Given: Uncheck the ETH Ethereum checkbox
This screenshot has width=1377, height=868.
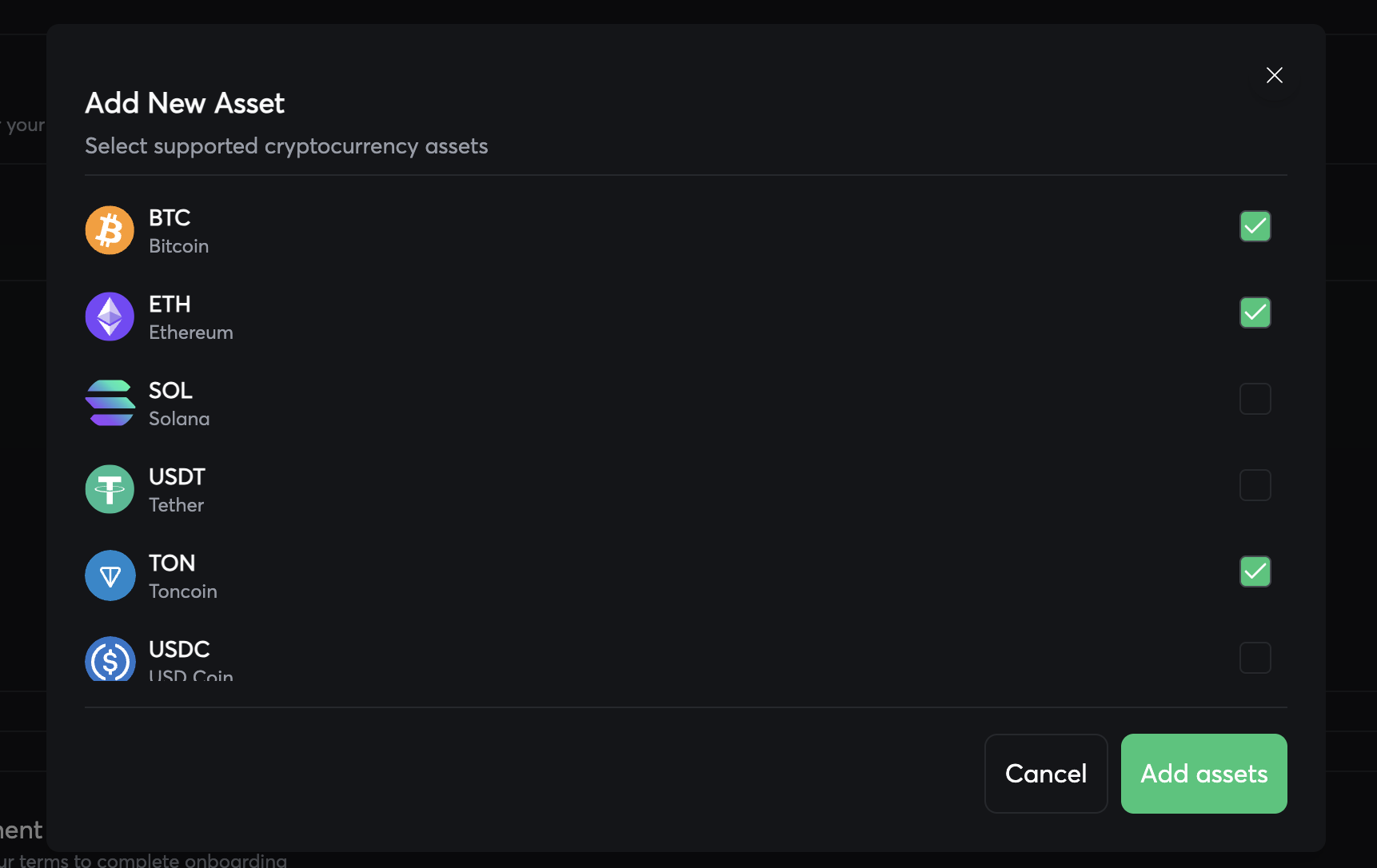Looking at the screenshot, I should [1255, 313].
